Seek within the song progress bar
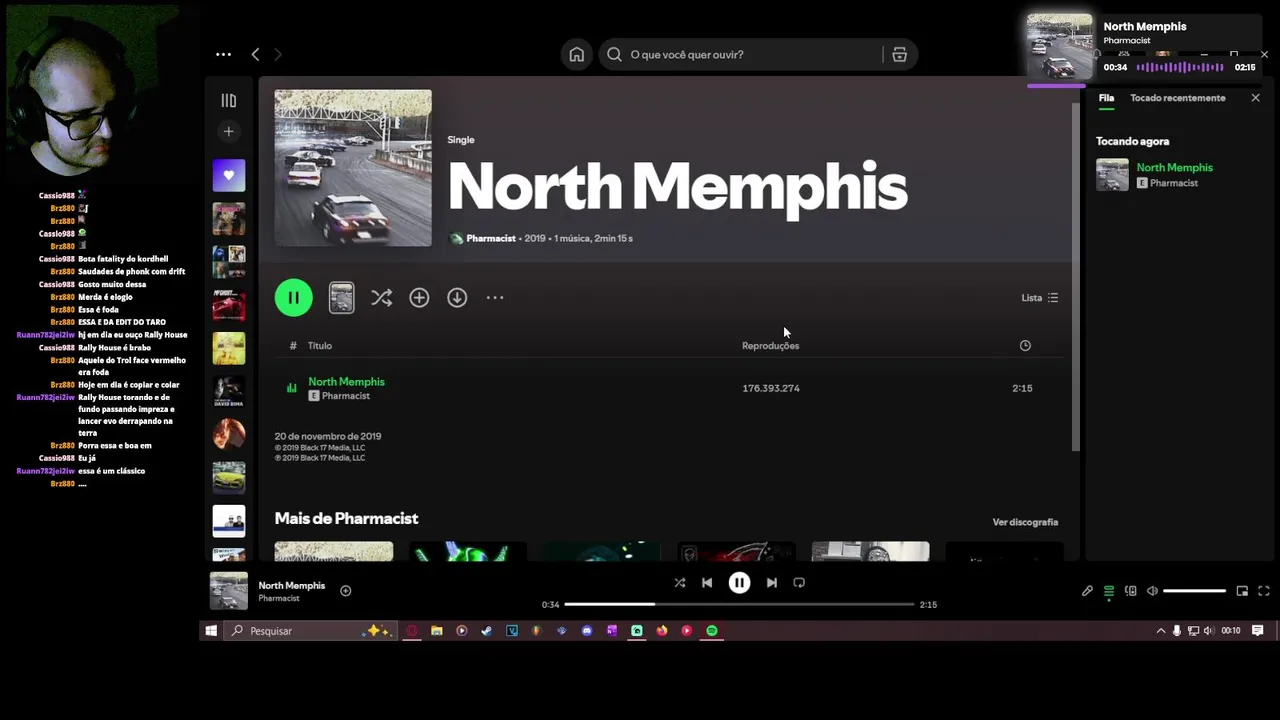Image resolution: width=1280 pixels, height=720 pixels. click(739, 604)
